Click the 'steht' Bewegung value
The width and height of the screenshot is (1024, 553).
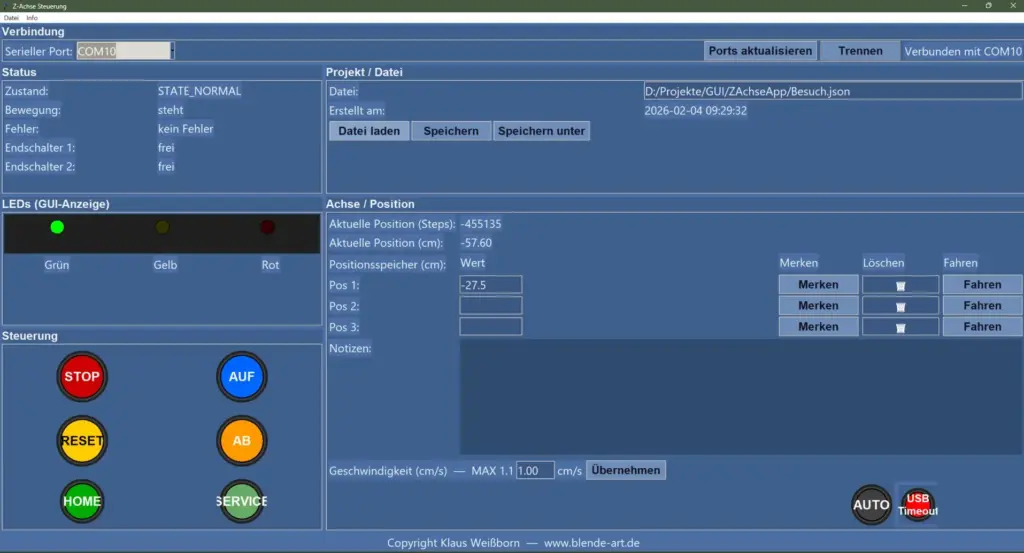170,110
